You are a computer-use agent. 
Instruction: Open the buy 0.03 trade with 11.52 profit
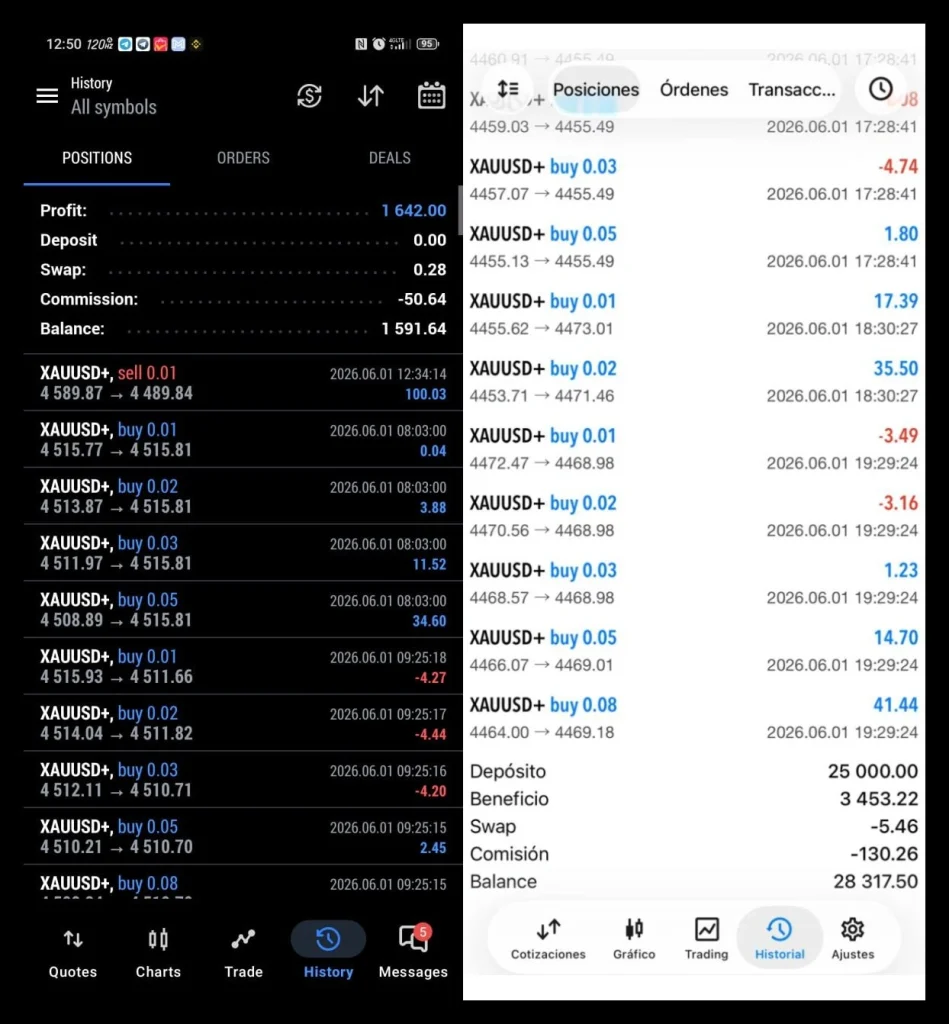(x=243, y=553)
